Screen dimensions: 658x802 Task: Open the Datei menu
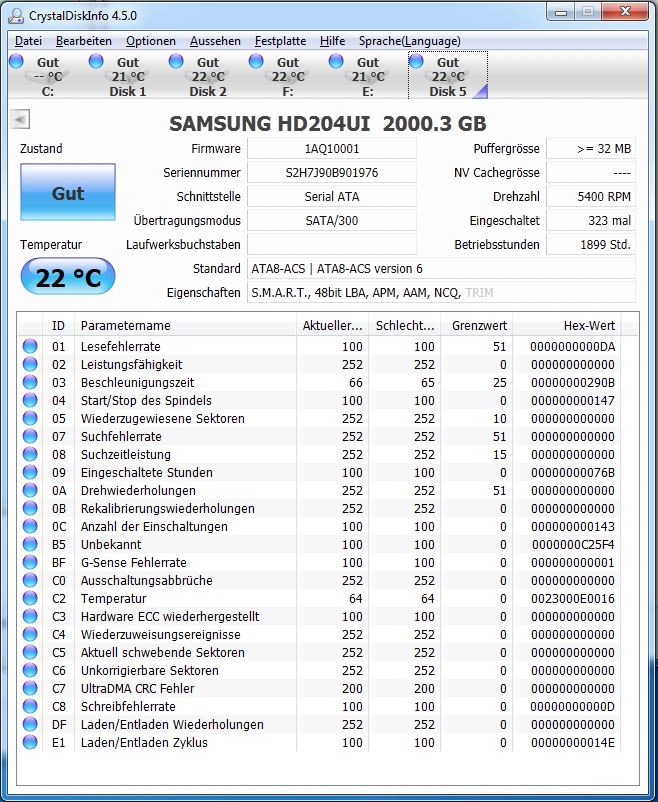coord(28,41)
